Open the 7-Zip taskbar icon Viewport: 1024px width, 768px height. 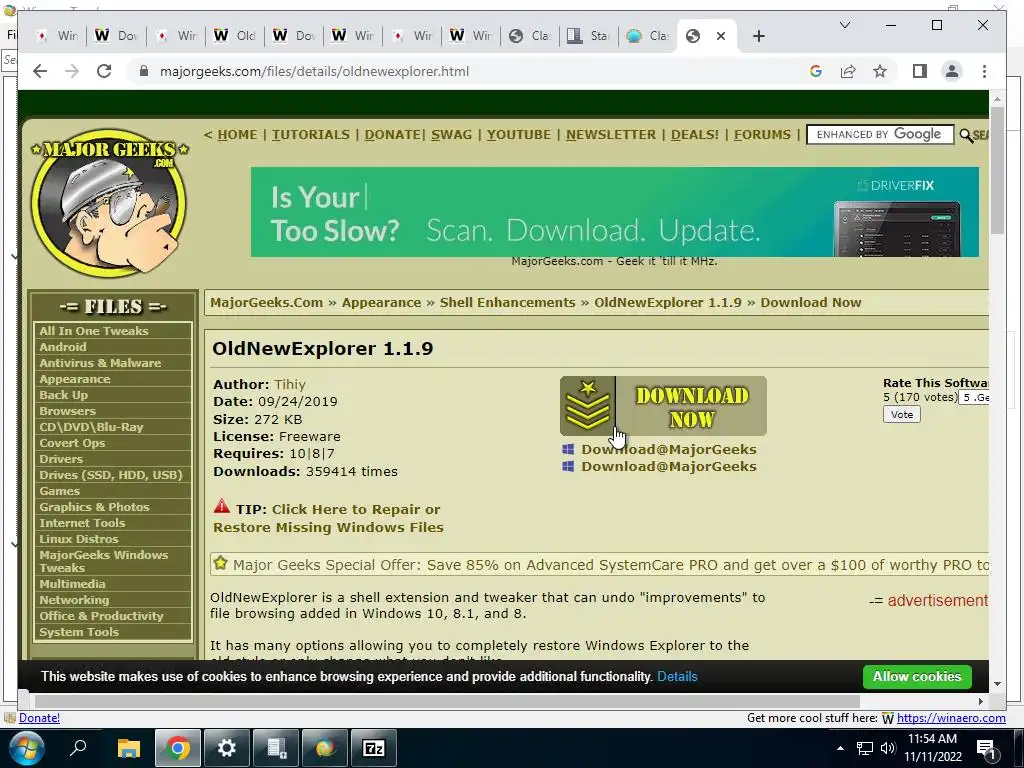click(374, 748)
